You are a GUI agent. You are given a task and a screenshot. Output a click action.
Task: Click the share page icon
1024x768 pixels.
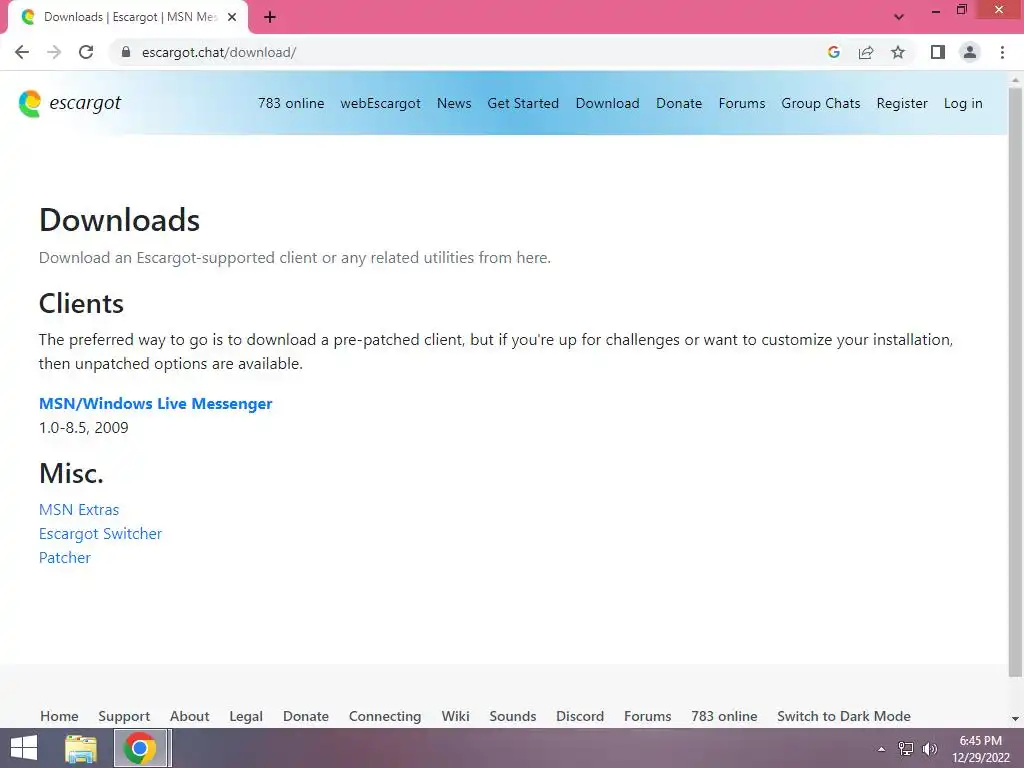tap(866, 52)
